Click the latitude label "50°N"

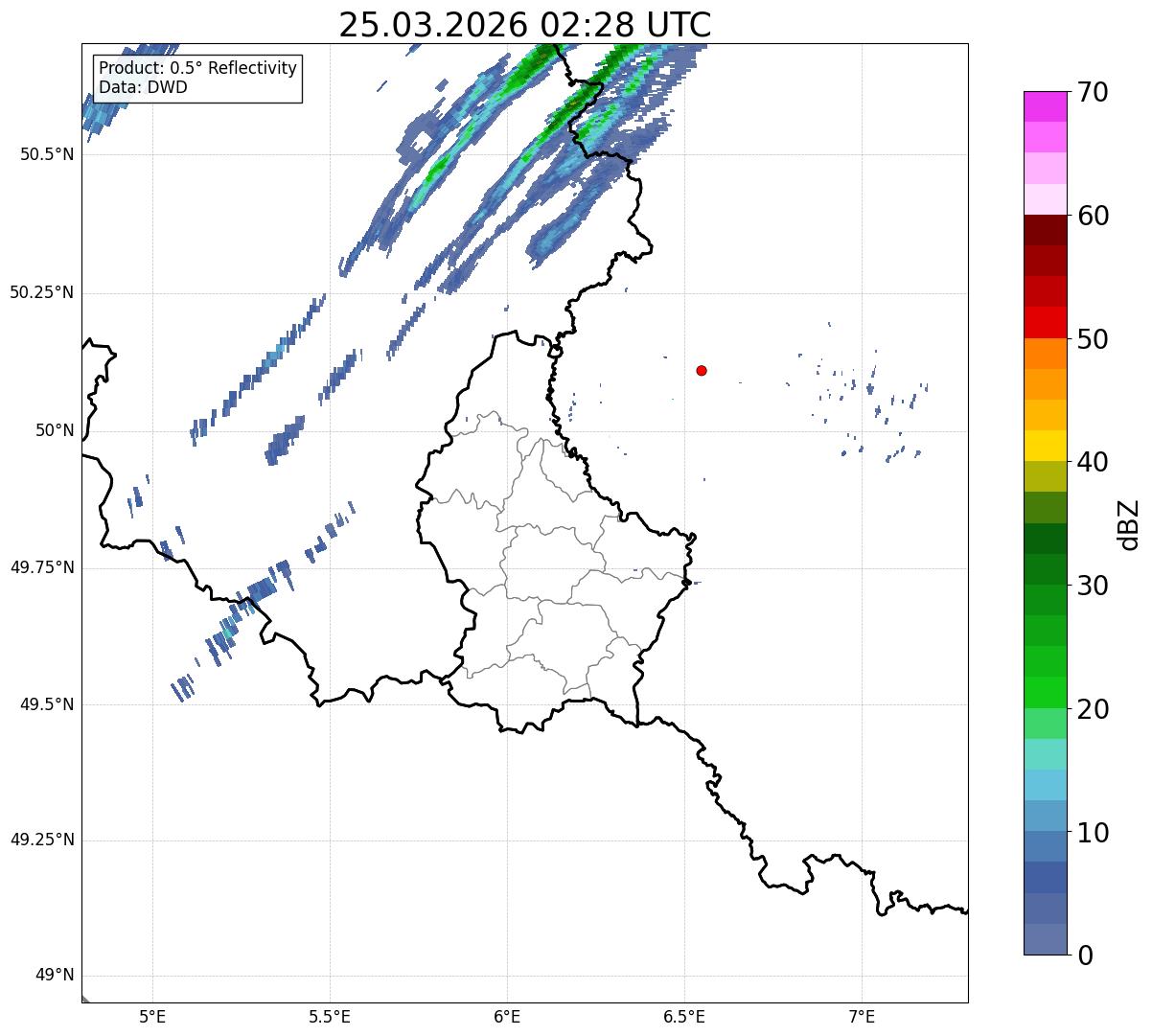[55, 430]
